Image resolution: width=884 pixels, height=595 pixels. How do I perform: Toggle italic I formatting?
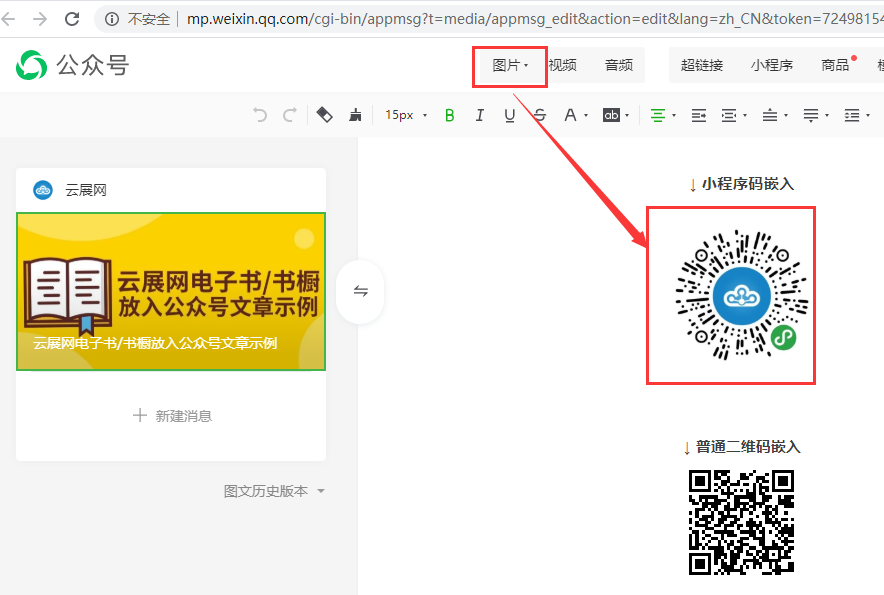pos(480,115)
